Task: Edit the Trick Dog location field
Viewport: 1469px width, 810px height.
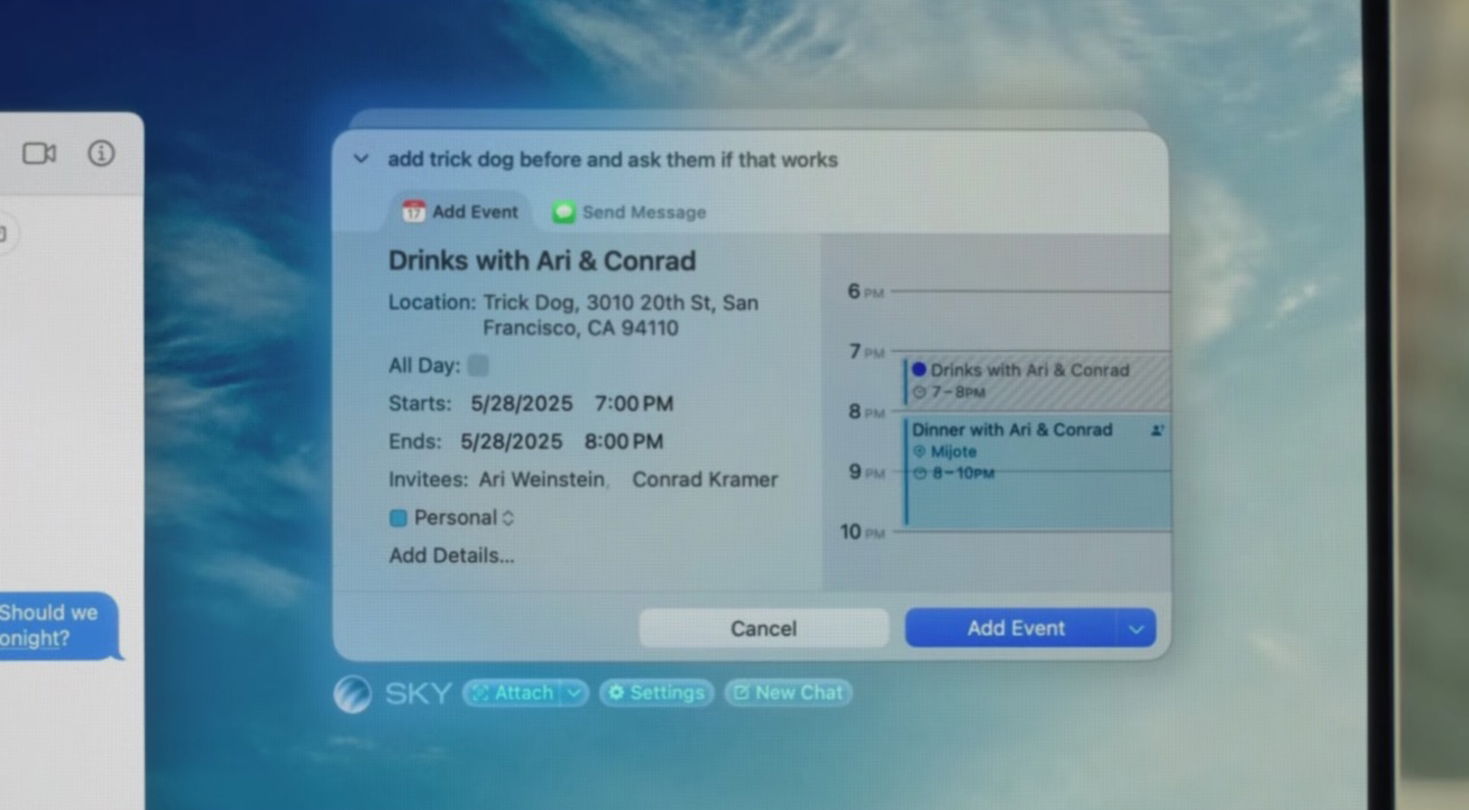Action: click(x=620, y=315)
